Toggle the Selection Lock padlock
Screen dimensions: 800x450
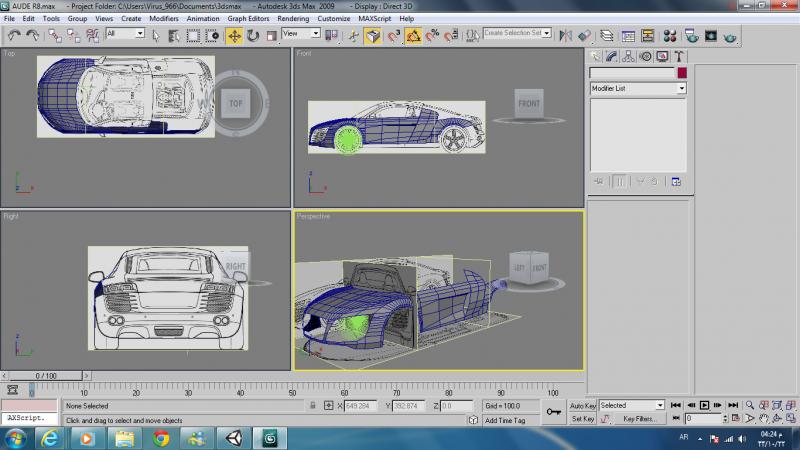click(313, 406)
